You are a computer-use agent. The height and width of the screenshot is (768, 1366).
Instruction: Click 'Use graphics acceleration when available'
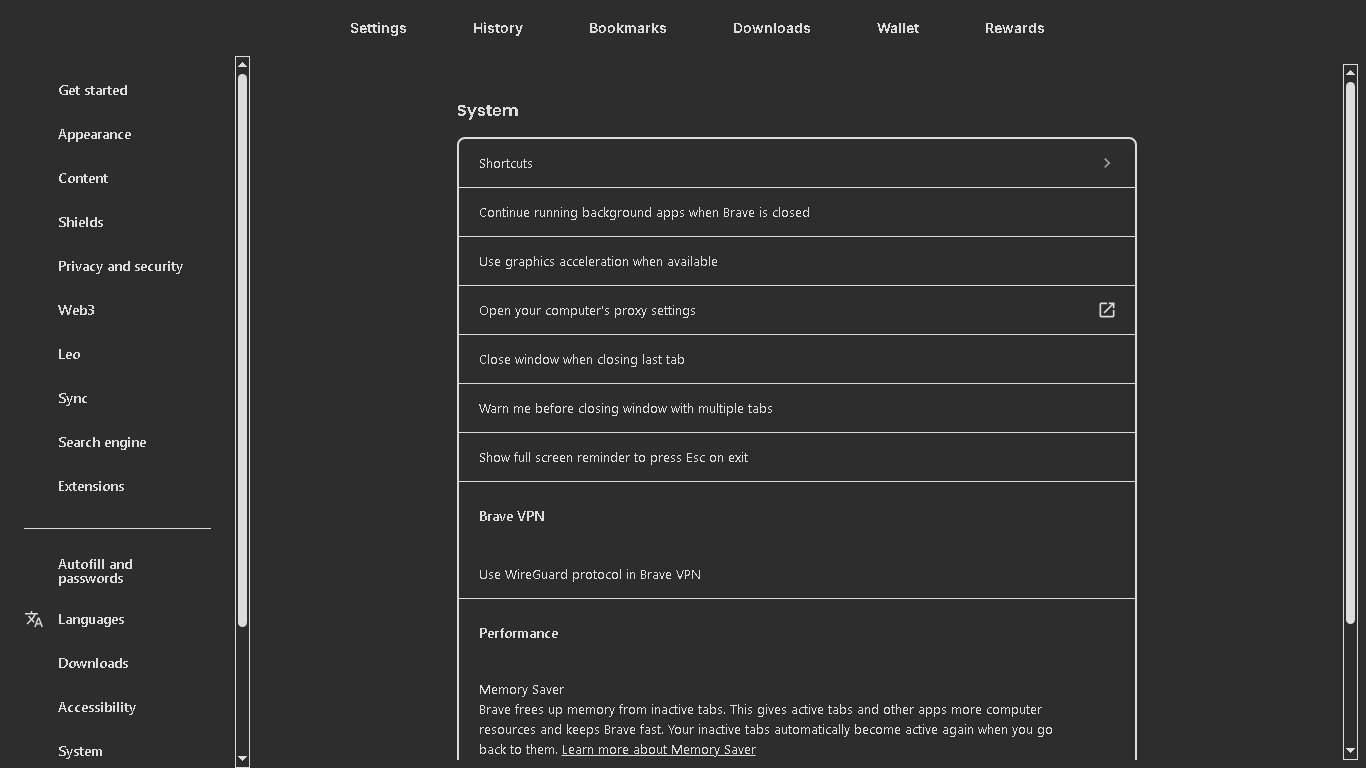point(598,261)
